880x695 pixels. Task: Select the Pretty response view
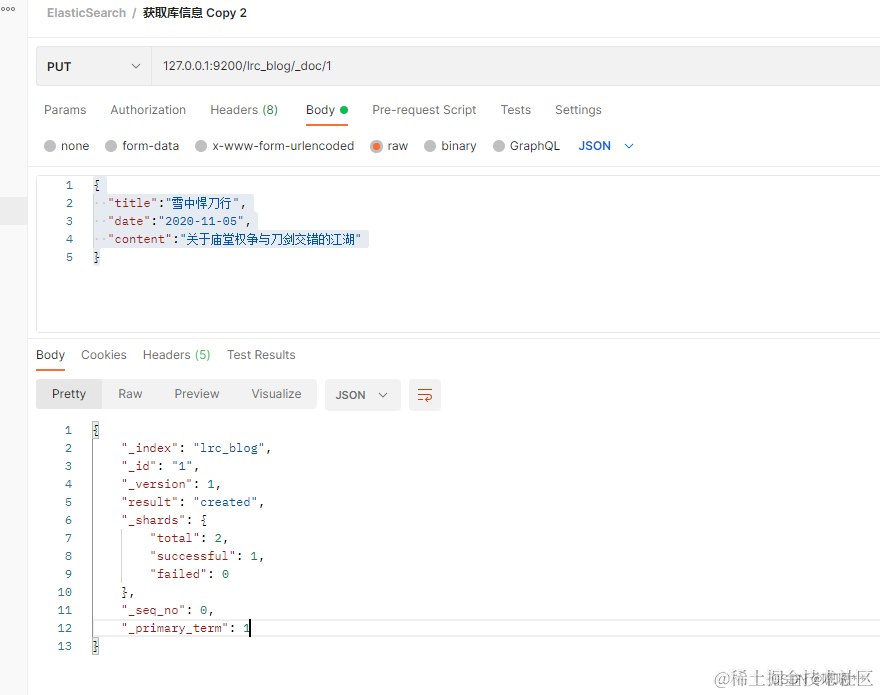coord(69,394)
